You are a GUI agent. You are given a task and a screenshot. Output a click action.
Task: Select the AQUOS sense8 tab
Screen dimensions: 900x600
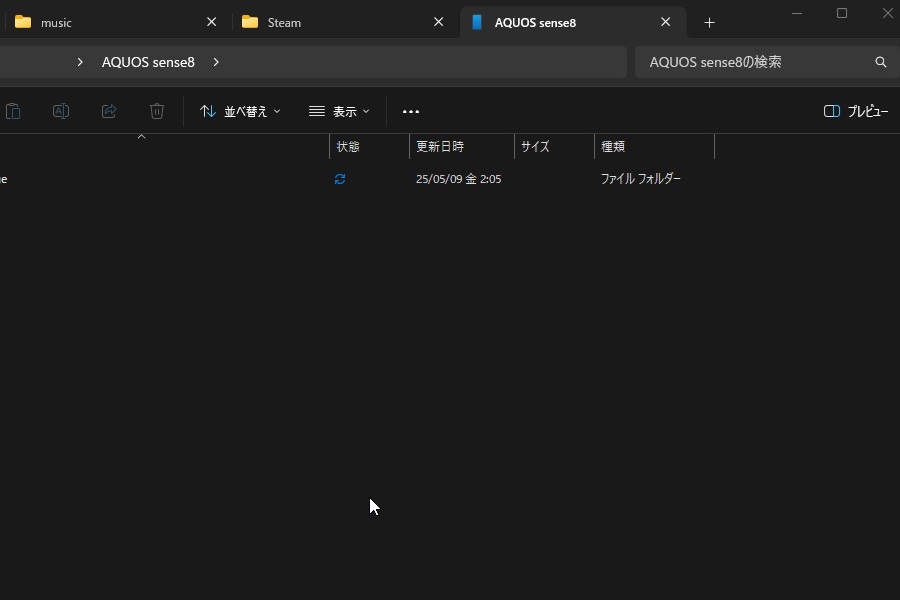[573, 22]
